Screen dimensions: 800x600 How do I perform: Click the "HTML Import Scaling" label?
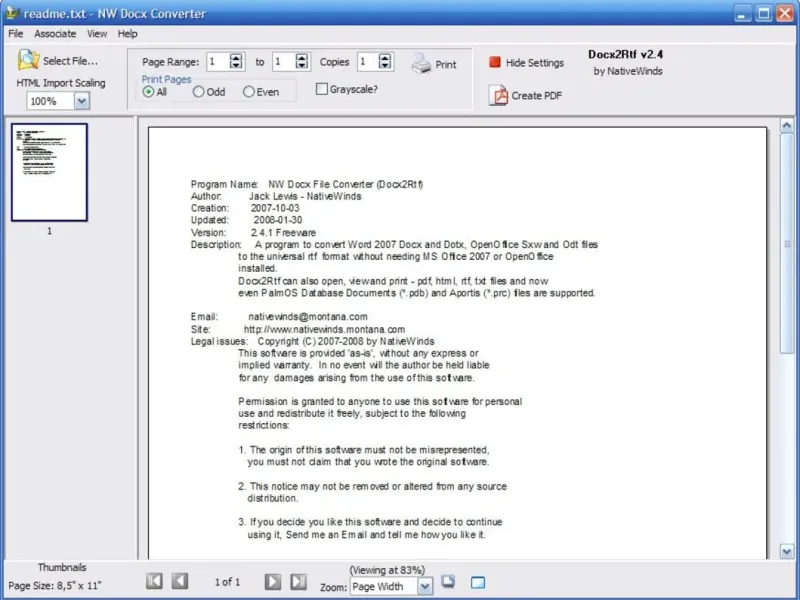61,83
